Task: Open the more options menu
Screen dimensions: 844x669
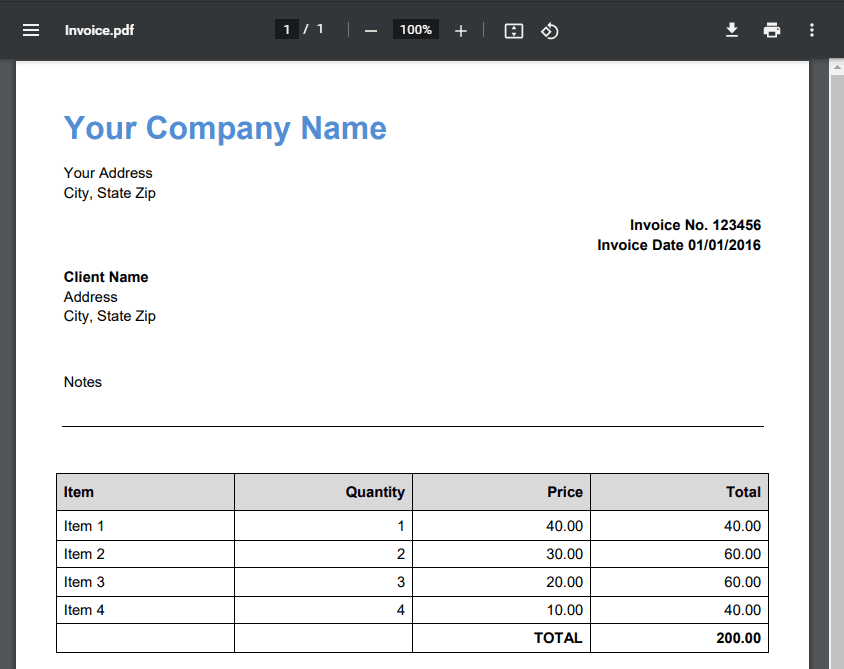Action: pyautogui.click(x=812, y=30)
